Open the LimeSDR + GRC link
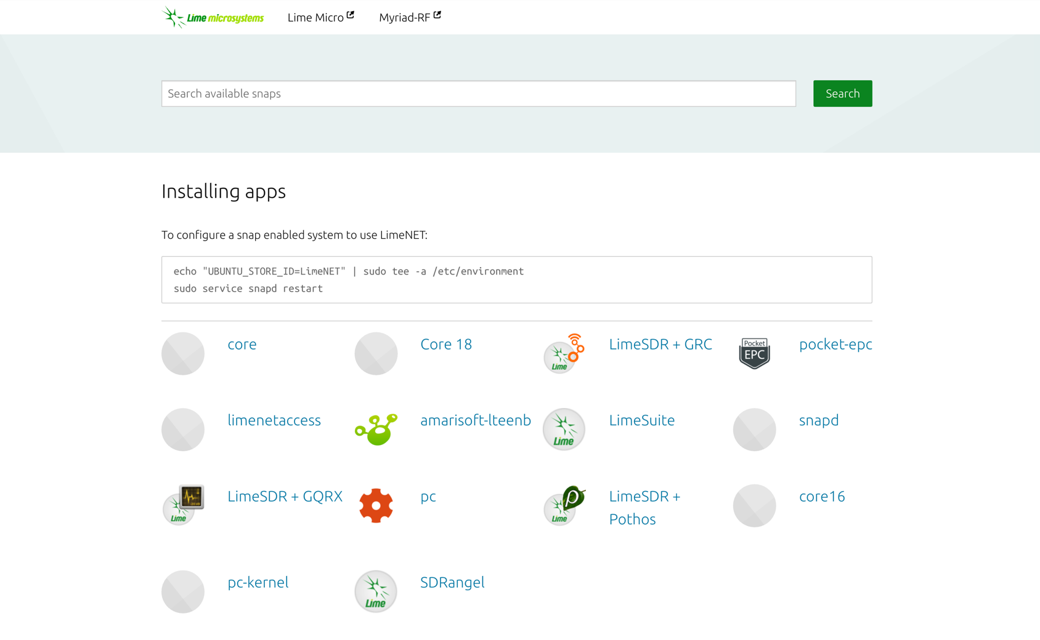Viewport: 1040px width, 640px height. [x=661, y=344]
